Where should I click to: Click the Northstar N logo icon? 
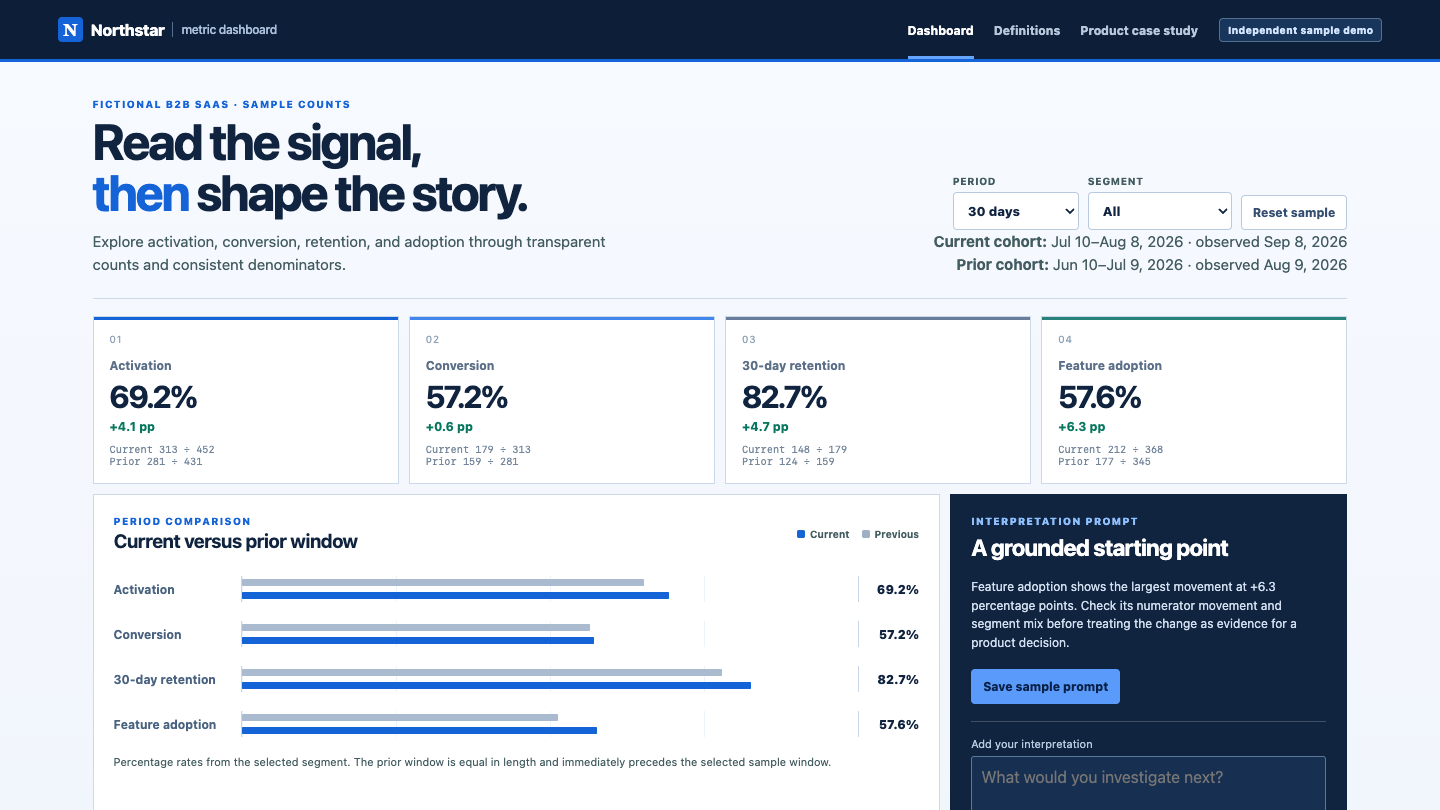[x=70, y=30]
